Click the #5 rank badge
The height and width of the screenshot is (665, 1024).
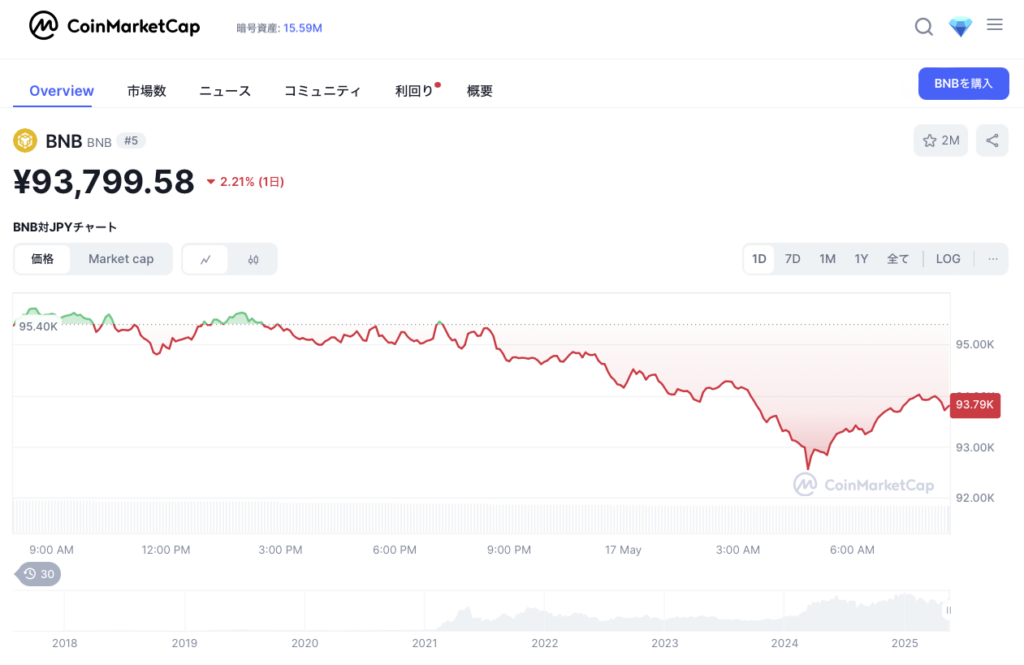point(131,140)
